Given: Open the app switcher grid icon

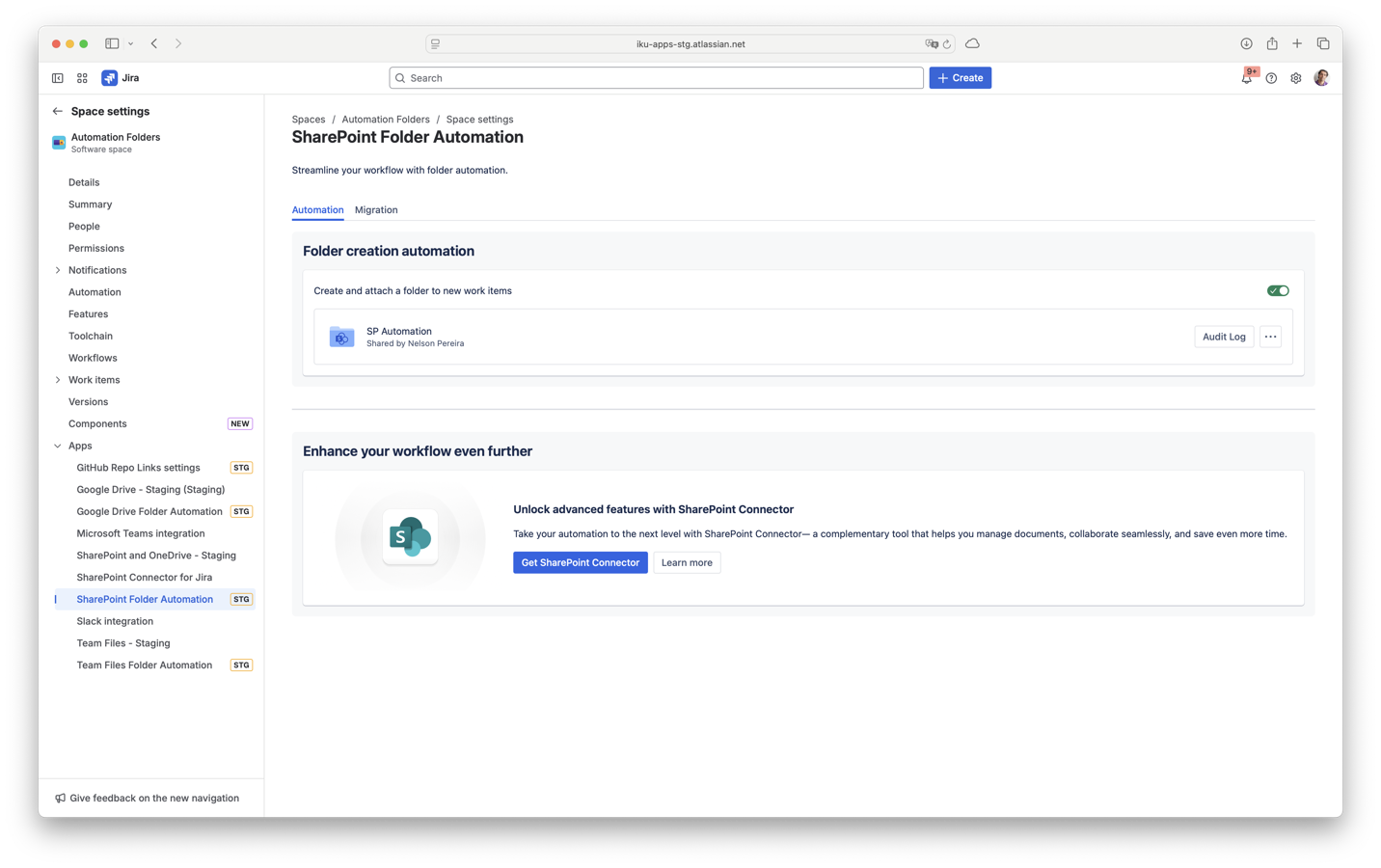Looking at the screenshot, I should (82, 77).
